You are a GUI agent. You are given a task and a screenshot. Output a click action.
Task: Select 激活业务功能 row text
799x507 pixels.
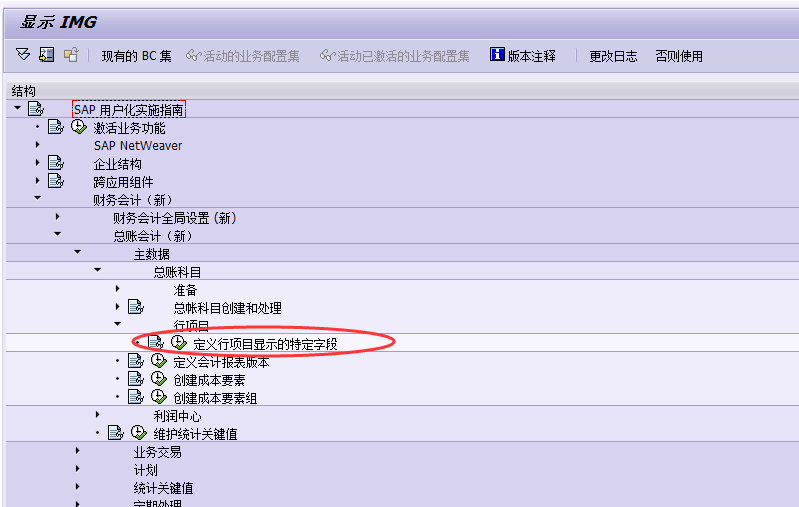pyautogui.click(x=129, y=128)
